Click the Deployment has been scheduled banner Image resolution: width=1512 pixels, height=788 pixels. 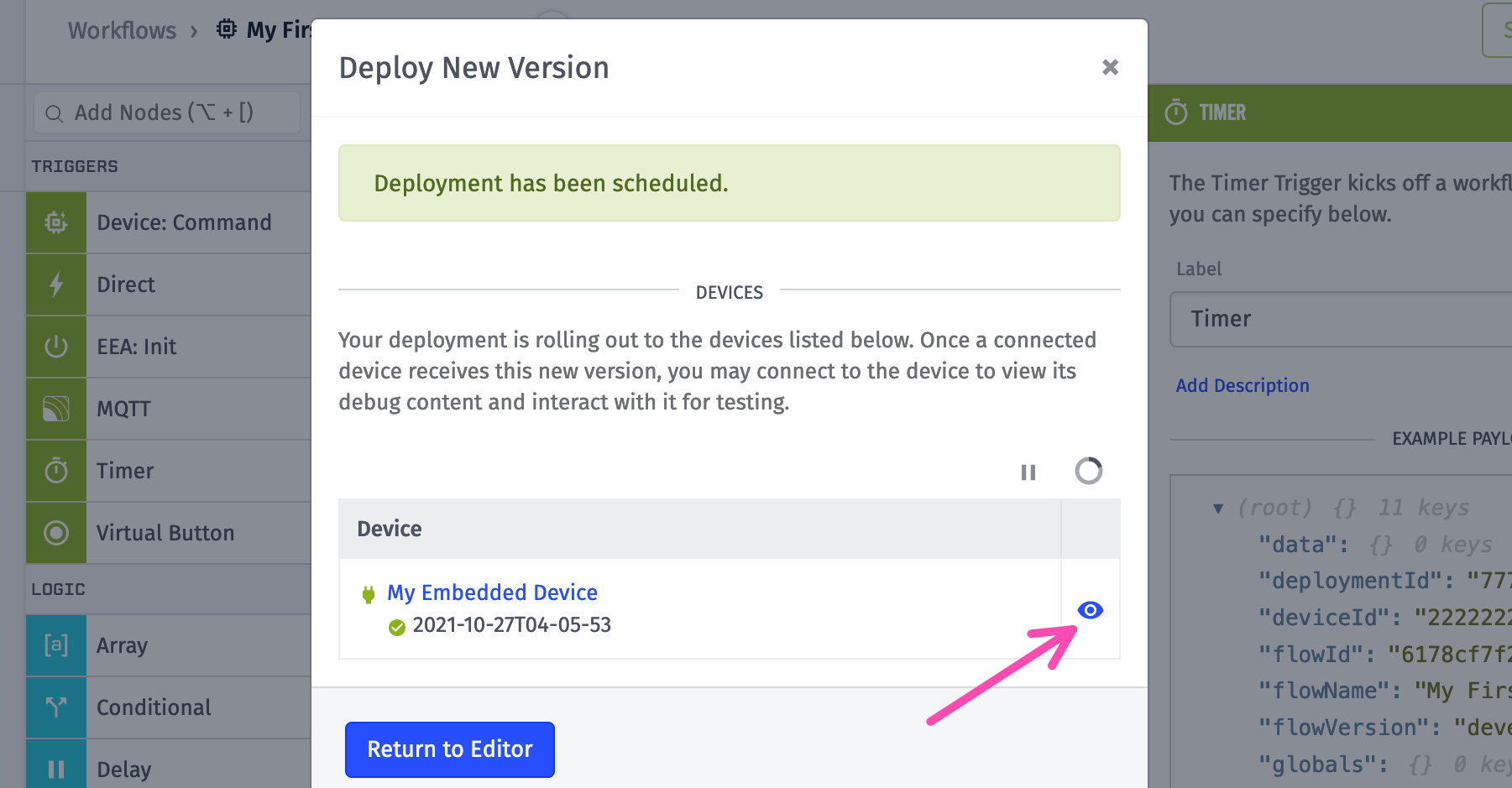(729, 183)
